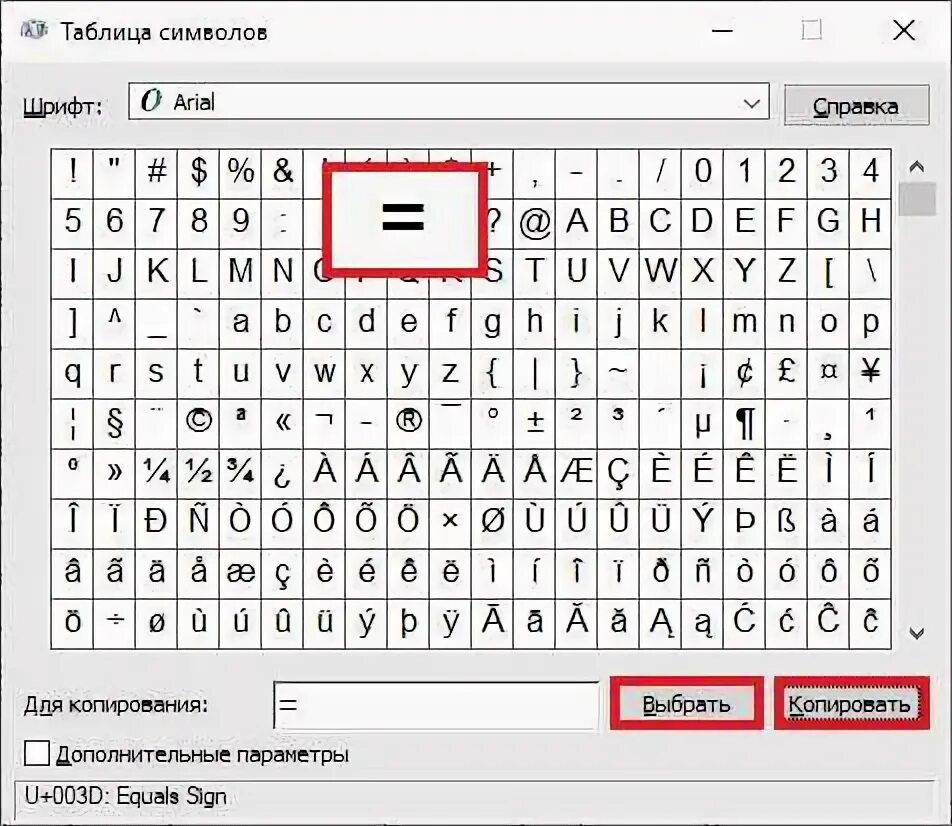Image resolution: width=952 pixels, height=826 pixels.
Task: Select the ¢ cent sign
Action: (x=744, y=374)
